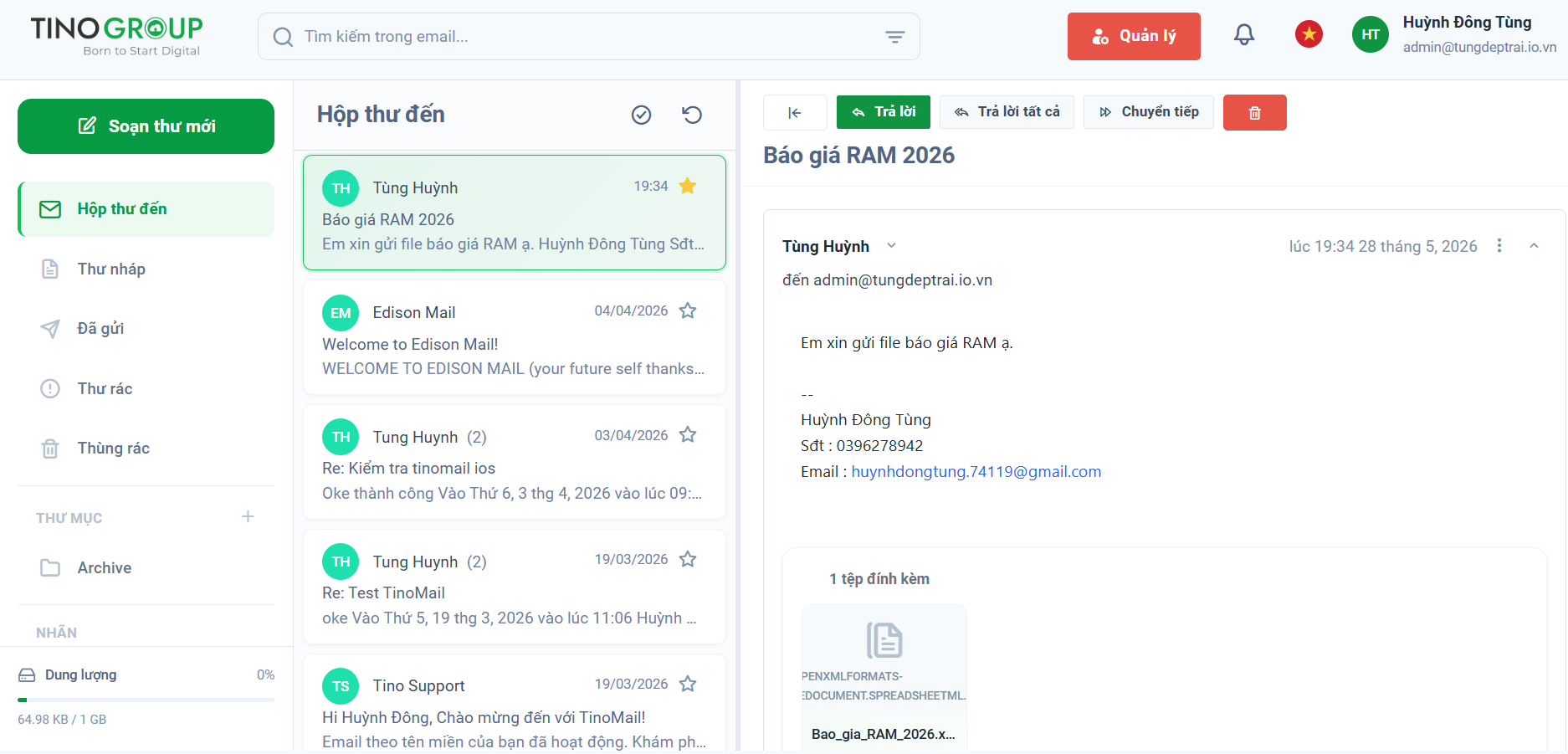Click TS avatar of Tino Support
The height and width of the screenshot is (754, 1568).
tap(341, 686)
